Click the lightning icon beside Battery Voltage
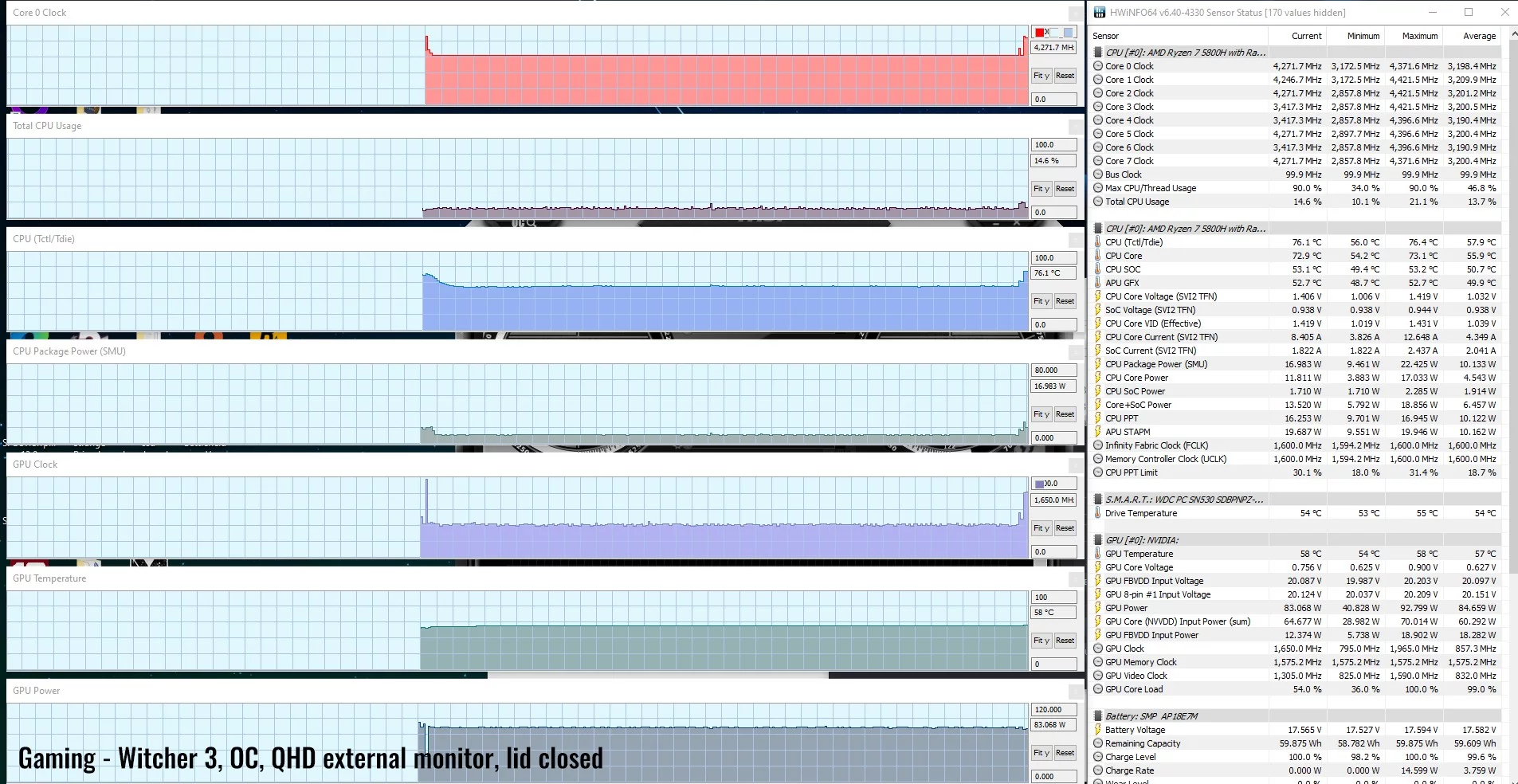Viewport: 1518px width, 784px height. point(1098,730)
